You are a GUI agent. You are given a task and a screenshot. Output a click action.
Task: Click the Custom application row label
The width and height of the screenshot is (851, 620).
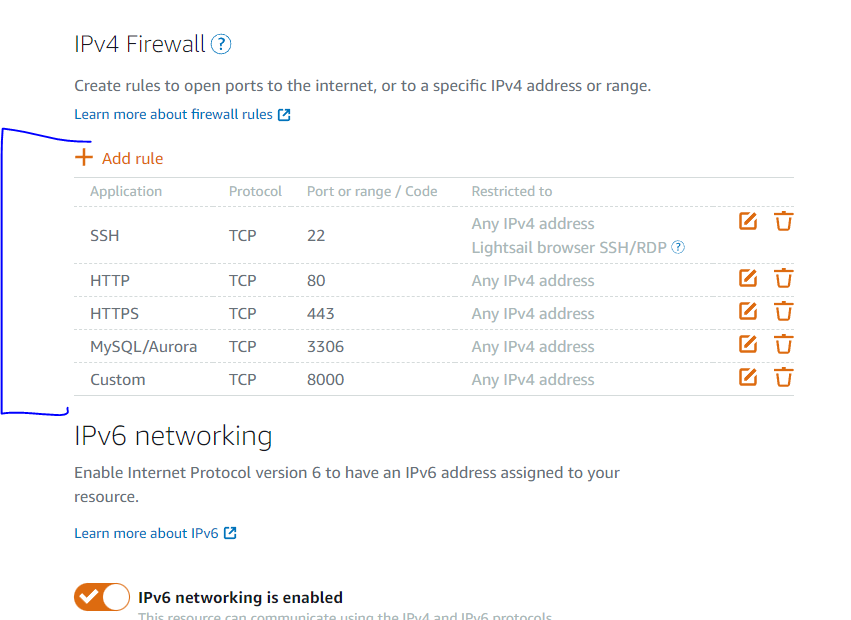coord(118,380)
